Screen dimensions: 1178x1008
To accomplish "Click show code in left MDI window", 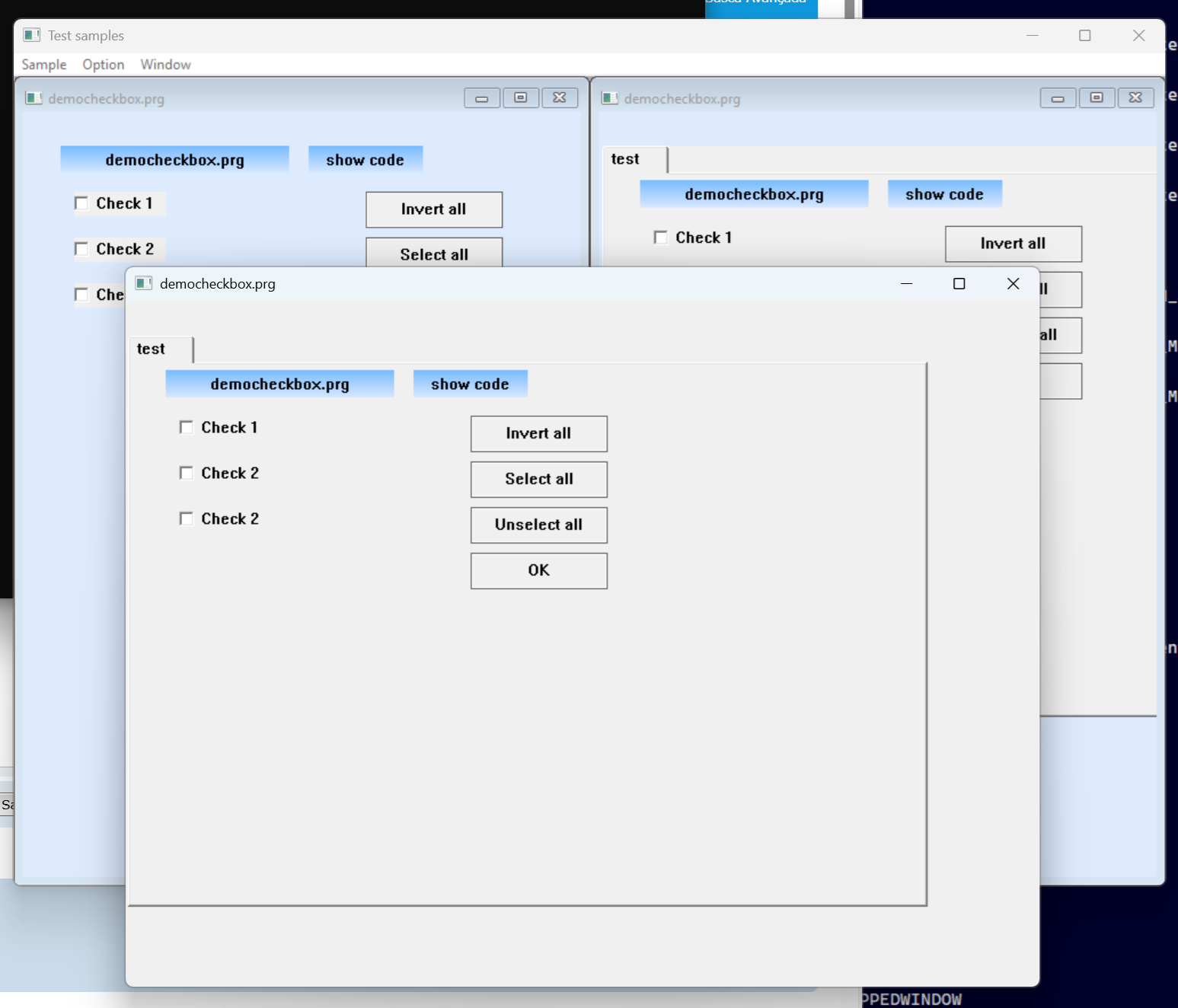I will [x=366, y=159].
